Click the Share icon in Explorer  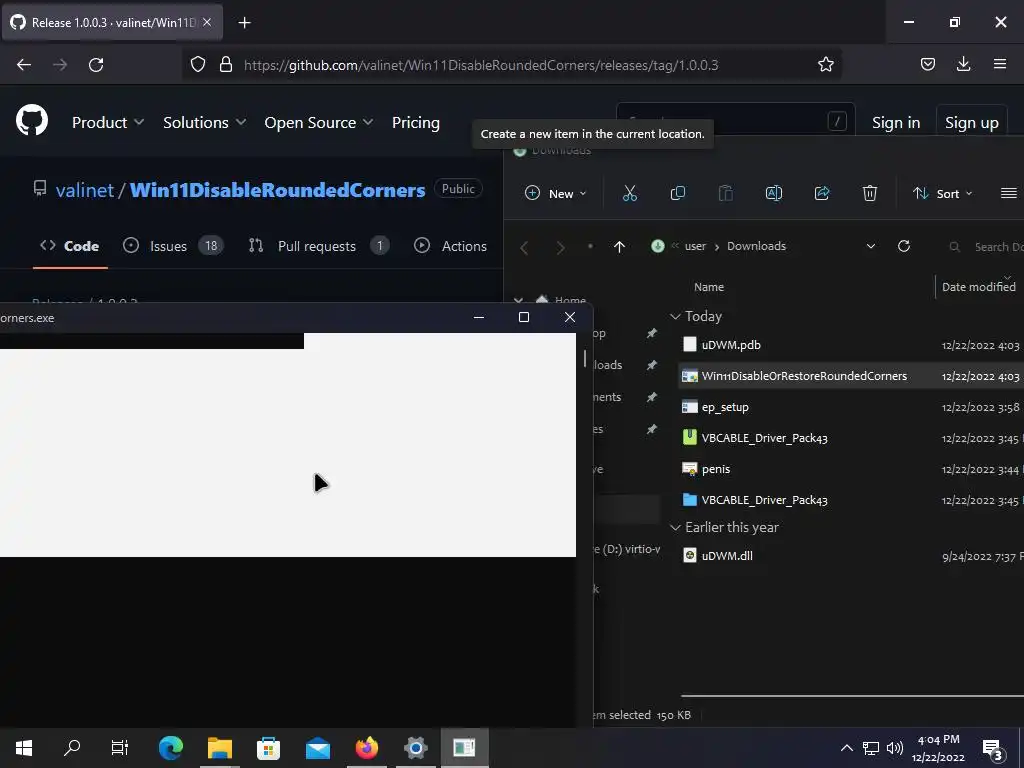point(822,193)
